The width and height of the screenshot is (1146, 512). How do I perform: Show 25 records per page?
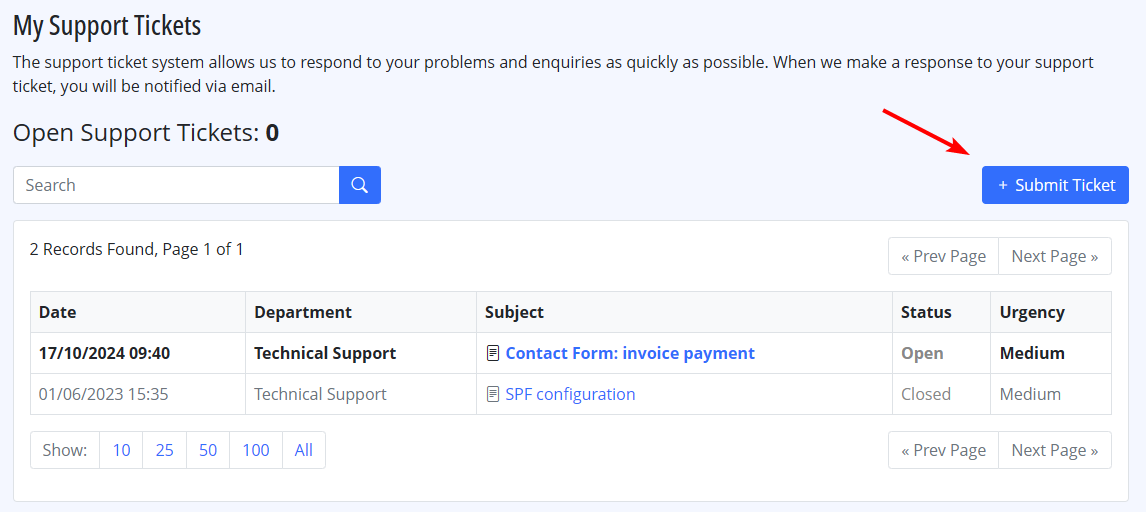164,450
